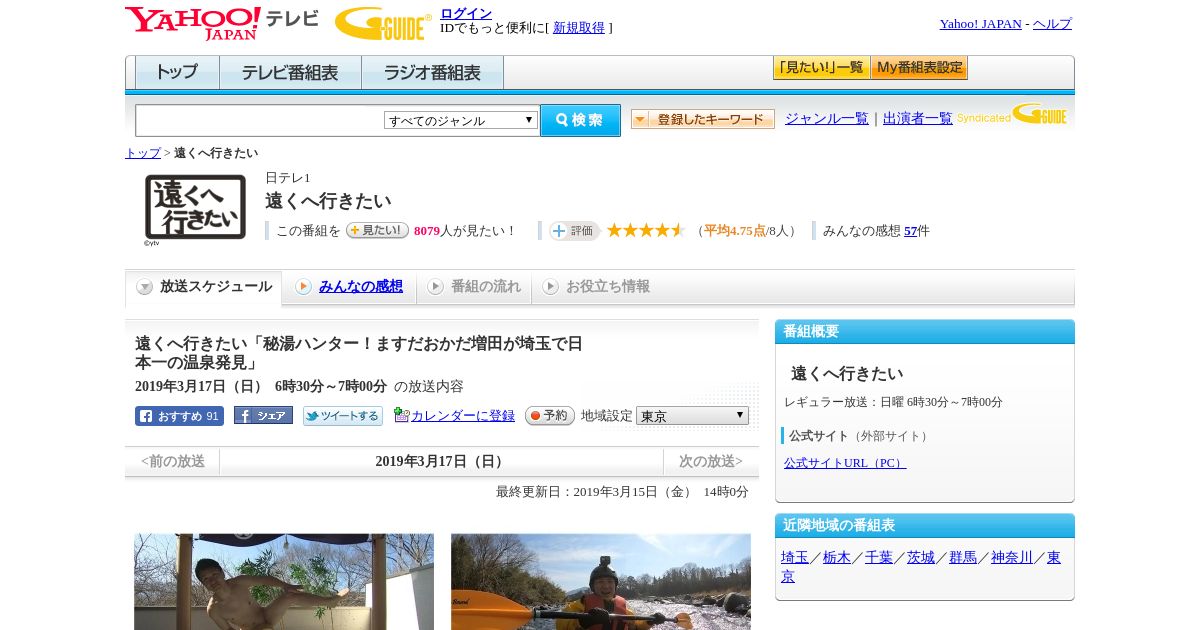Go to Yahoo! JAPAN home link
This screenshot has height=630, width=1200.
pos(980,24)
